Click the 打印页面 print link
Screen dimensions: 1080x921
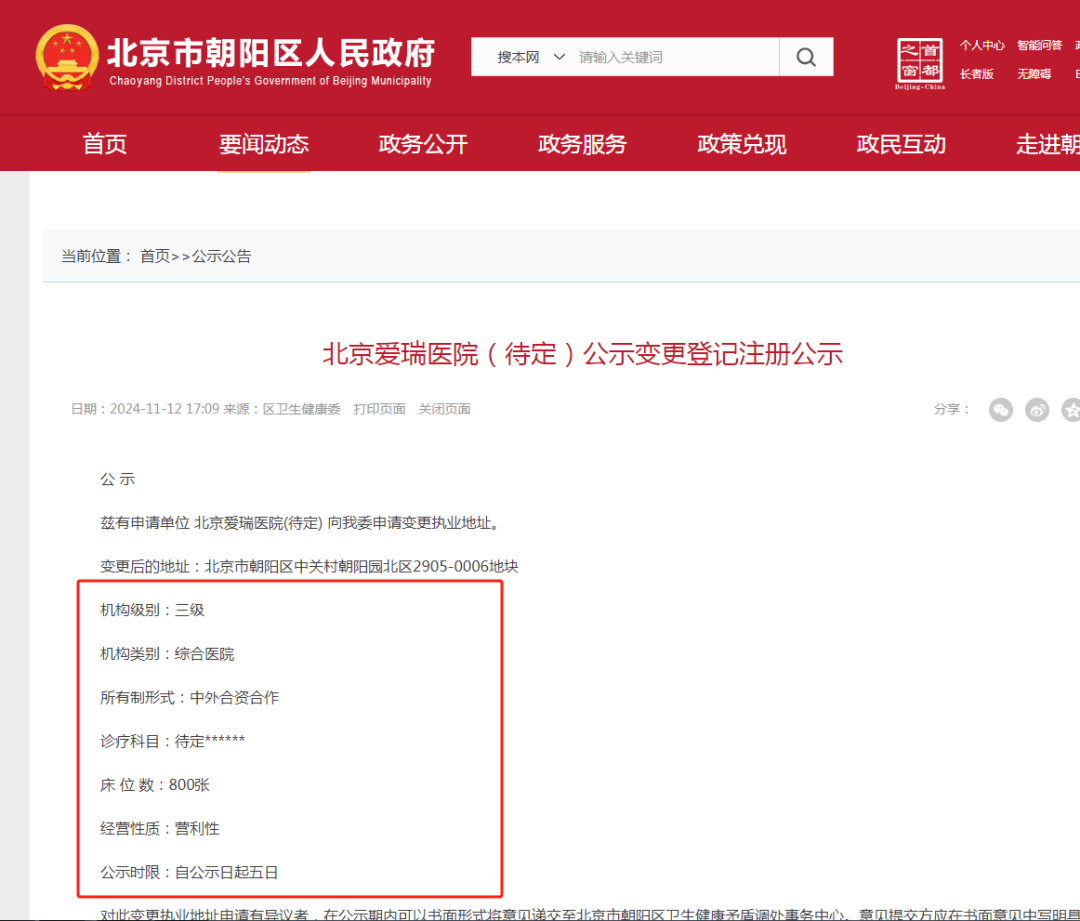379,408
